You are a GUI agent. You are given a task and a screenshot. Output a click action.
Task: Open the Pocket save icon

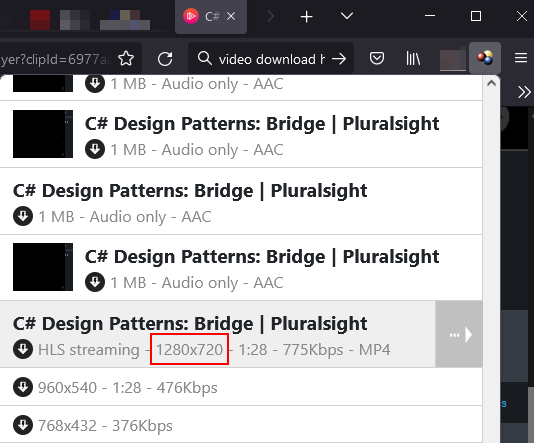377,58
